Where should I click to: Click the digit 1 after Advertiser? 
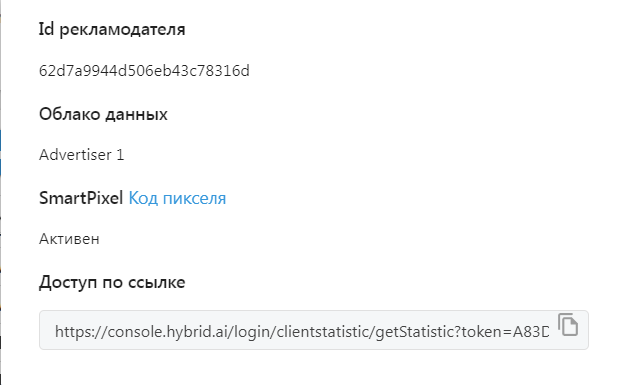point(120,154)
